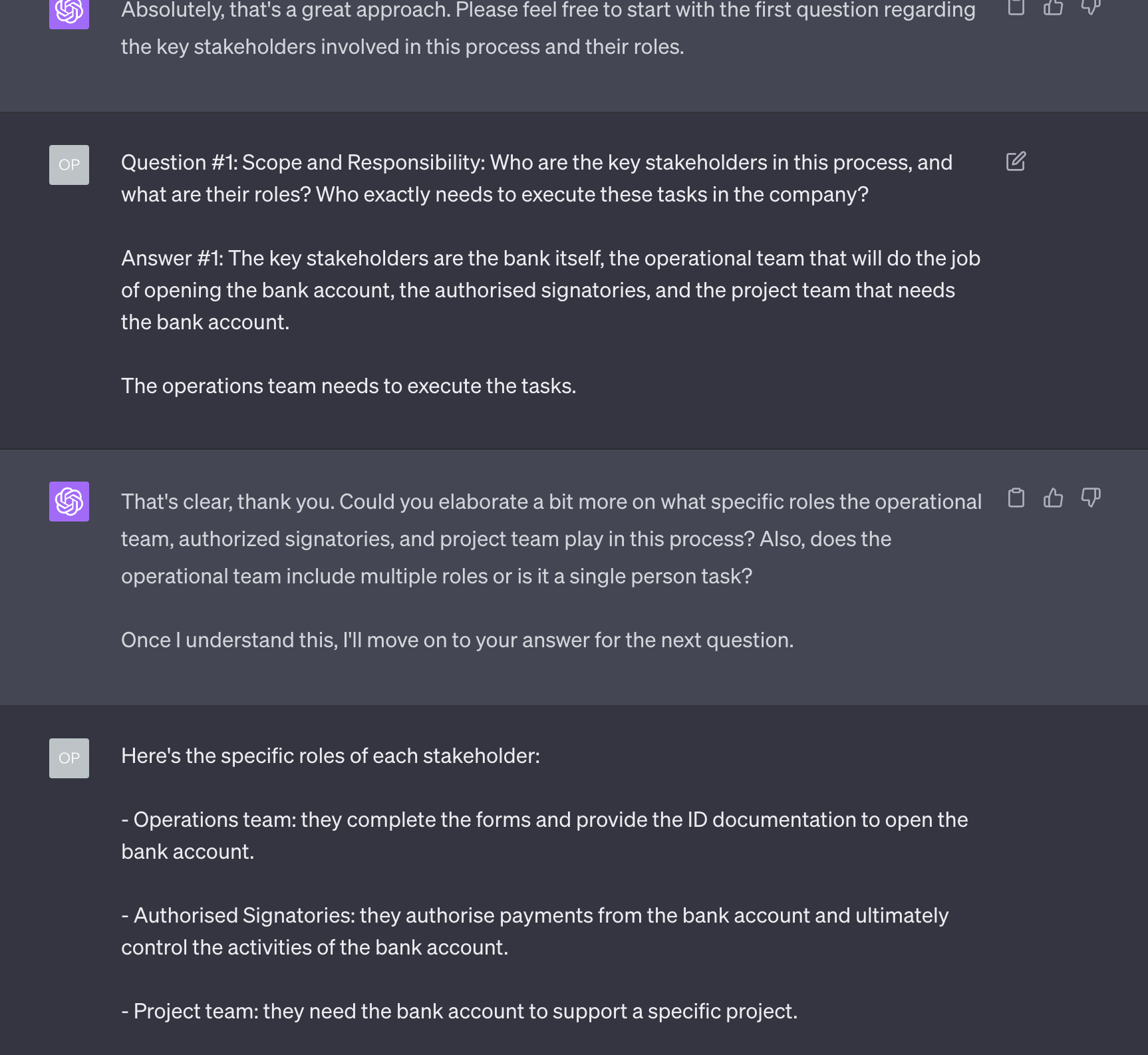The width and height of the screenshot is (1148, 1055).
Task: Click the "Once I understand this" sentence
Action: [458, 640]
